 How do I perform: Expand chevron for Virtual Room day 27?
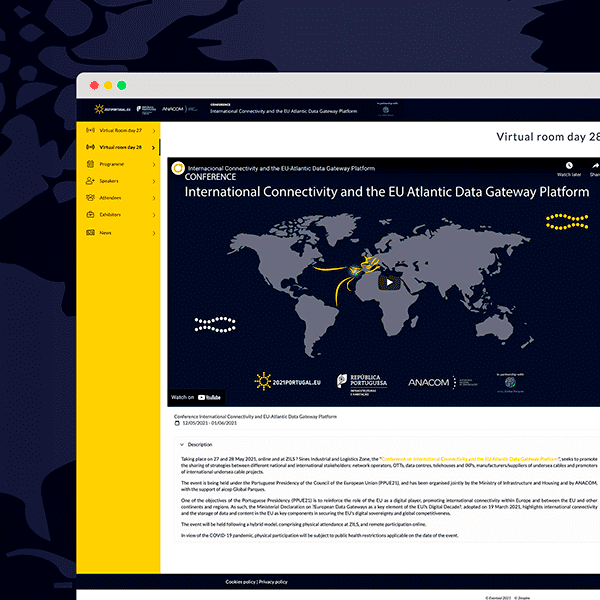coord(154,131)
